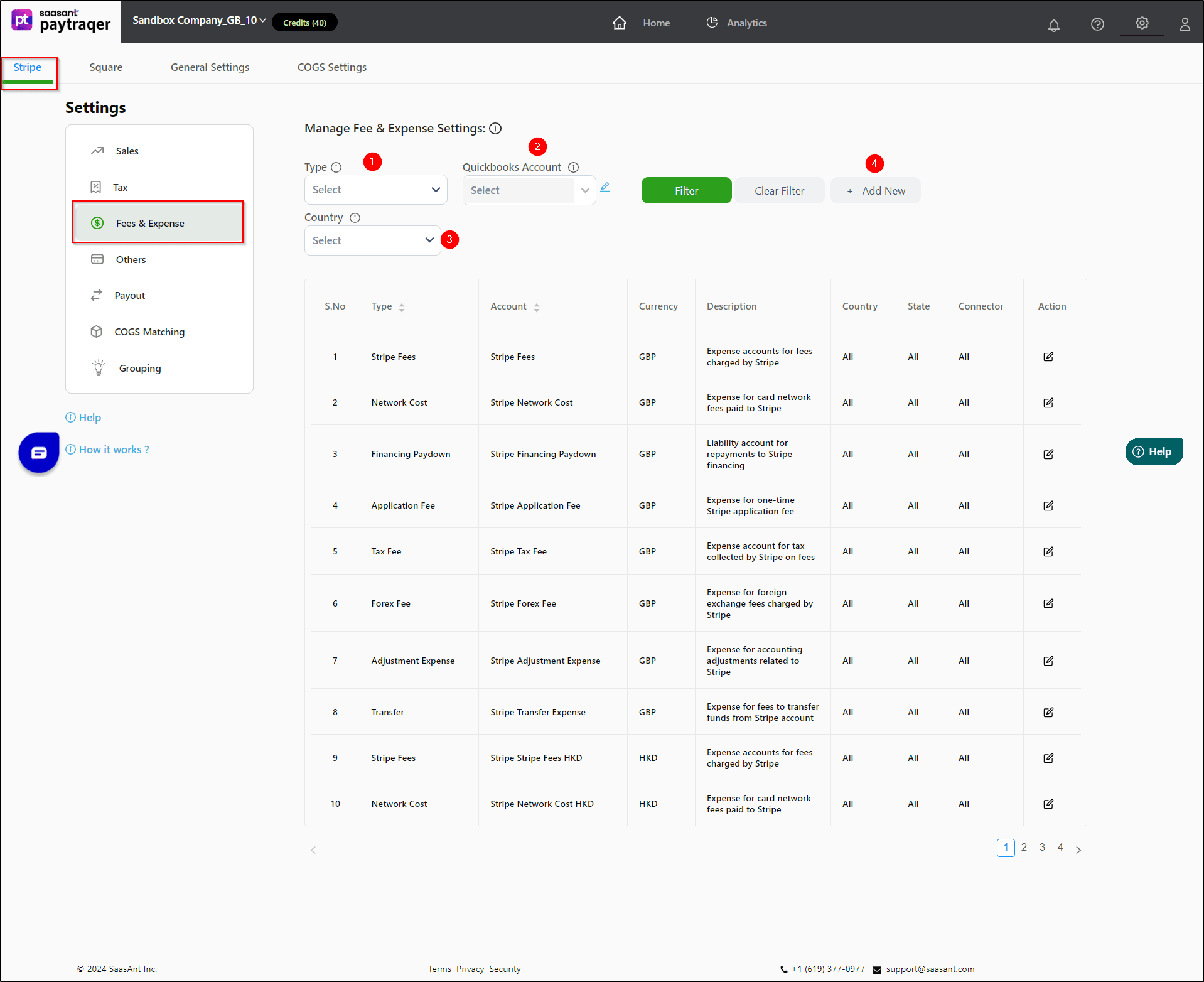Edit the Adjustment Expense row
Viewport: 1204px width, 982px height.
1048,661
